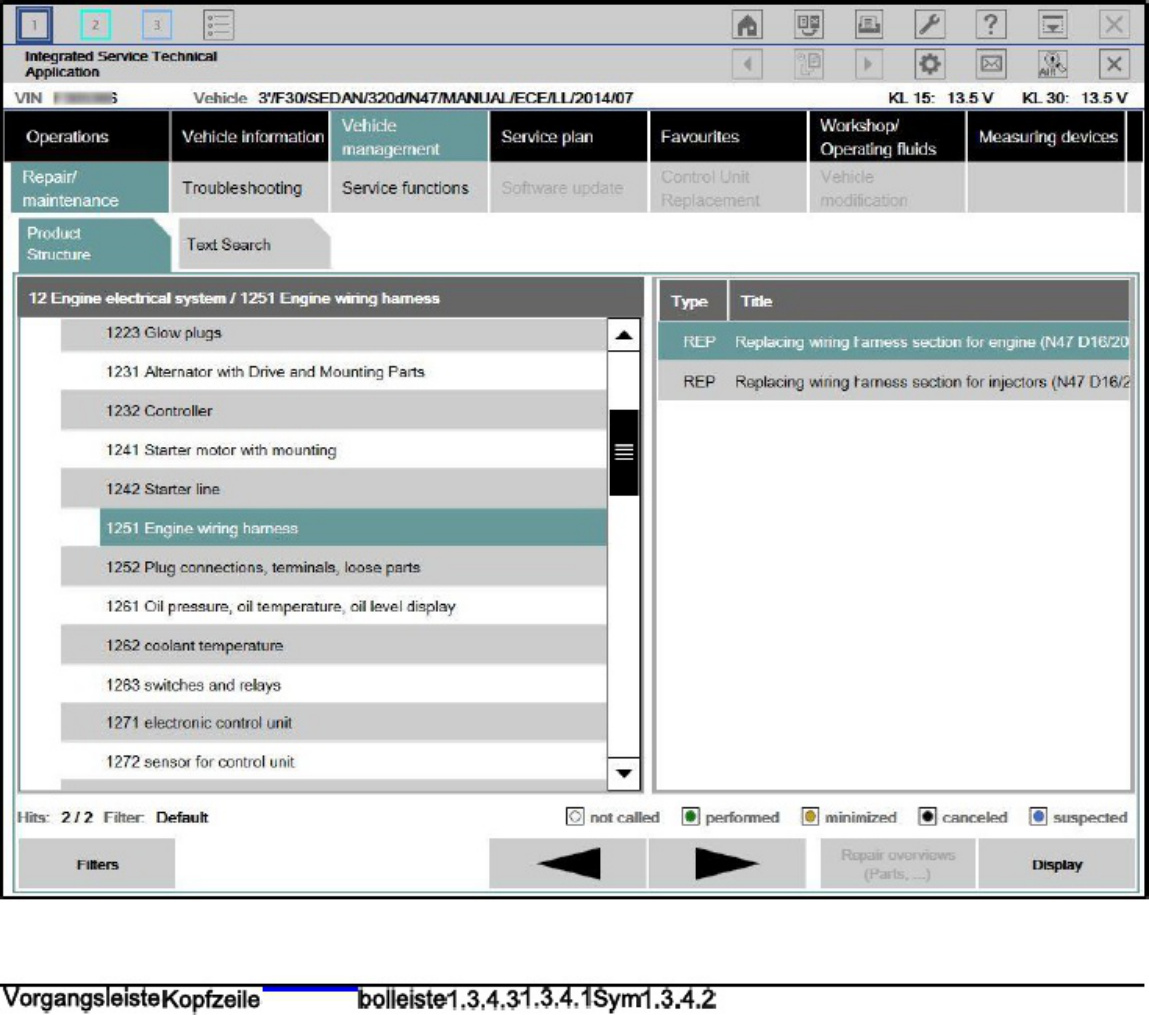This screenshot has height=1015, width=1149.
Task: Select 1232 Controller node
Action: 333,410
